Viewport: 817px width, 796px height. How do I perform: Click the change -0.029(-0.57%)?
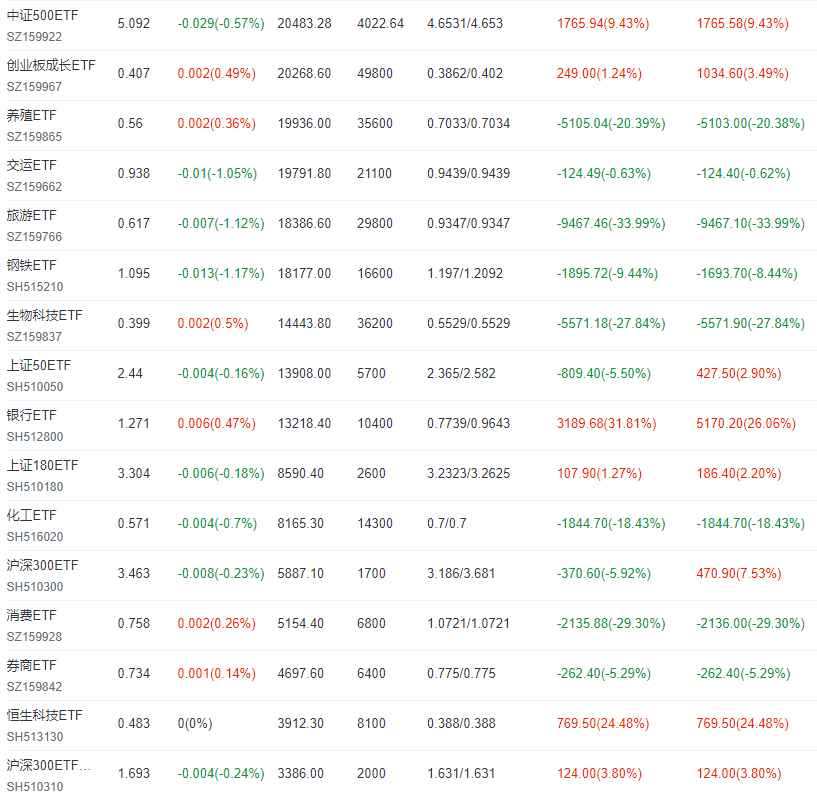pos(221,24)
